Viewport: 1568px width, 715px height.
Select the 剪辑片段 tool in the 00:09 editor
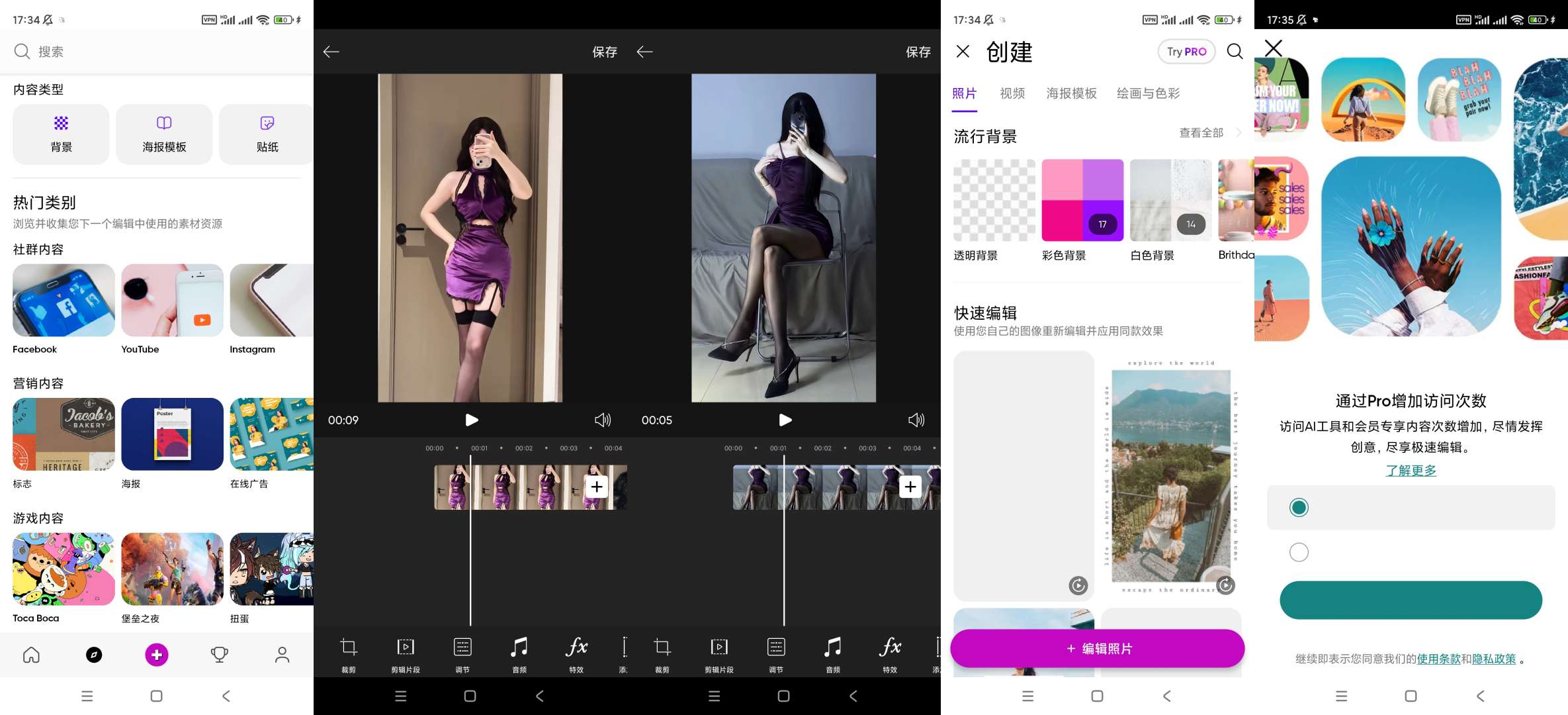(x=406, y=654)
